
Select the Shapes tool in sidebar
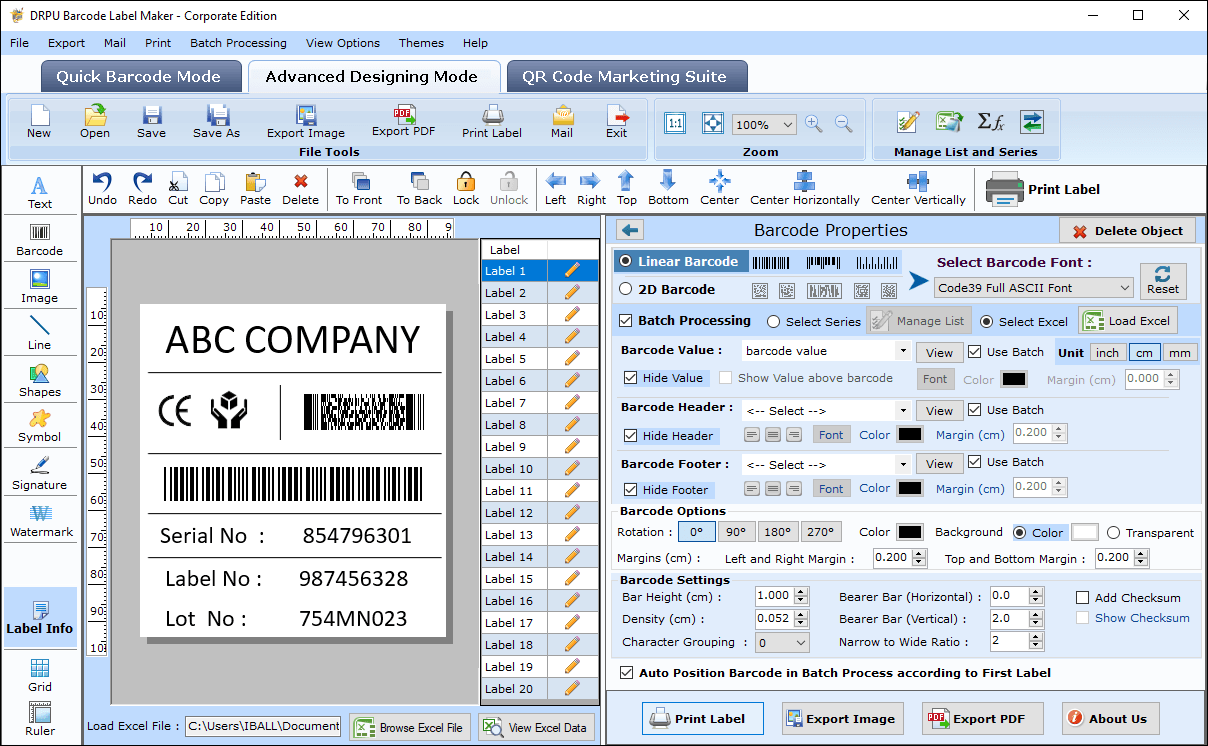40,380
